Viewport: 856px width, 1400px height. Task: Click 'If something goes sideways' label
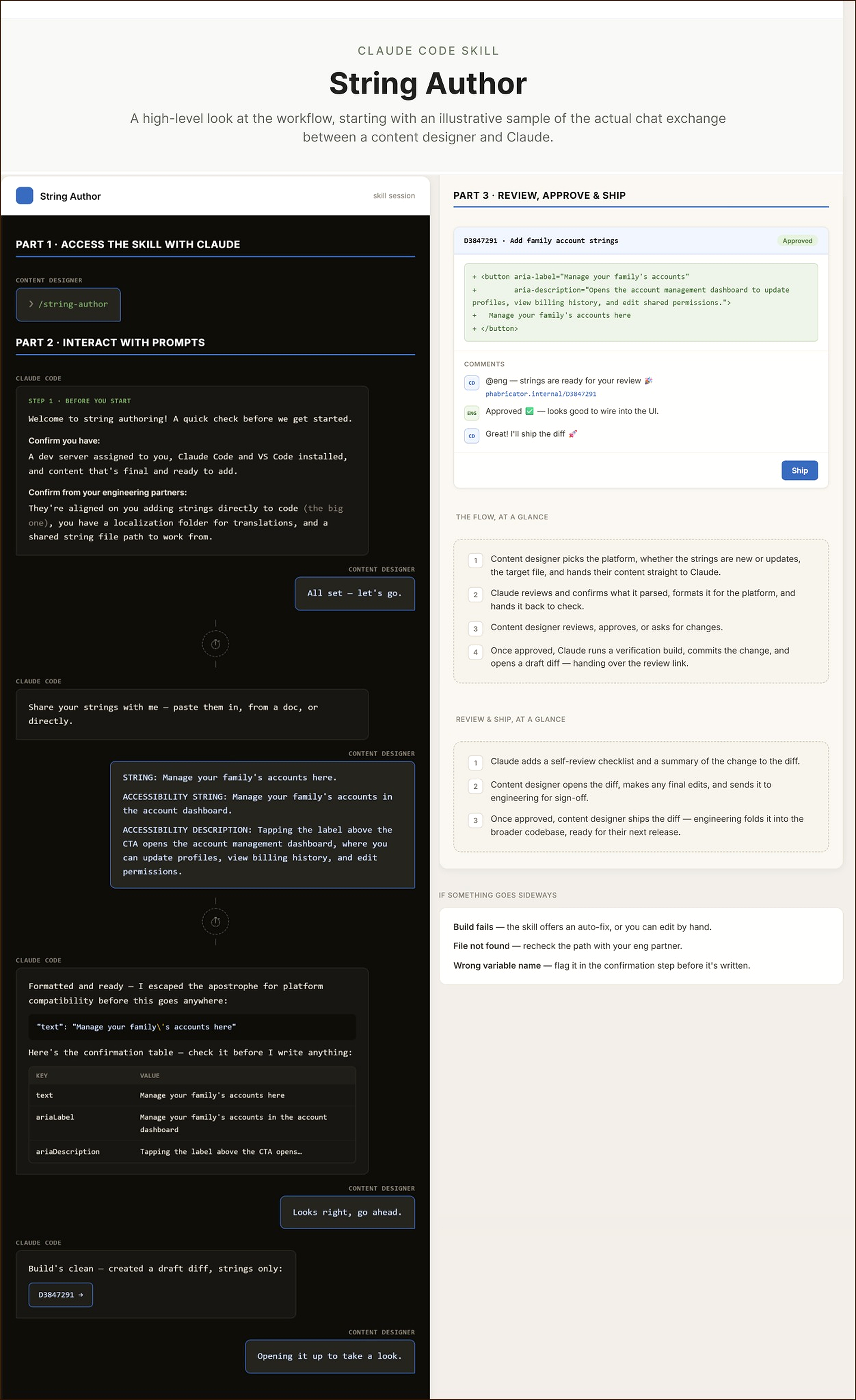click(x=497, y=895)
